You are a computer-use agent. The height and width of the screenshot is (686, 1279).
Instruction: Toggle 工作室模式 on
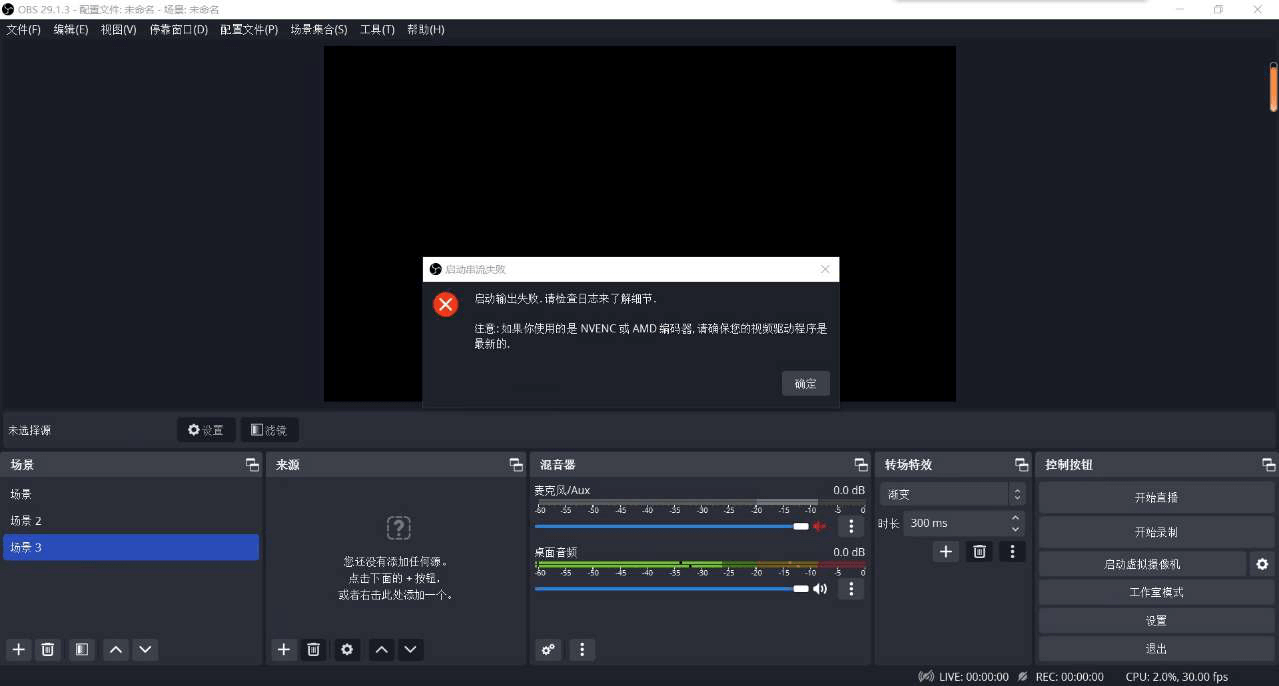1155,592
